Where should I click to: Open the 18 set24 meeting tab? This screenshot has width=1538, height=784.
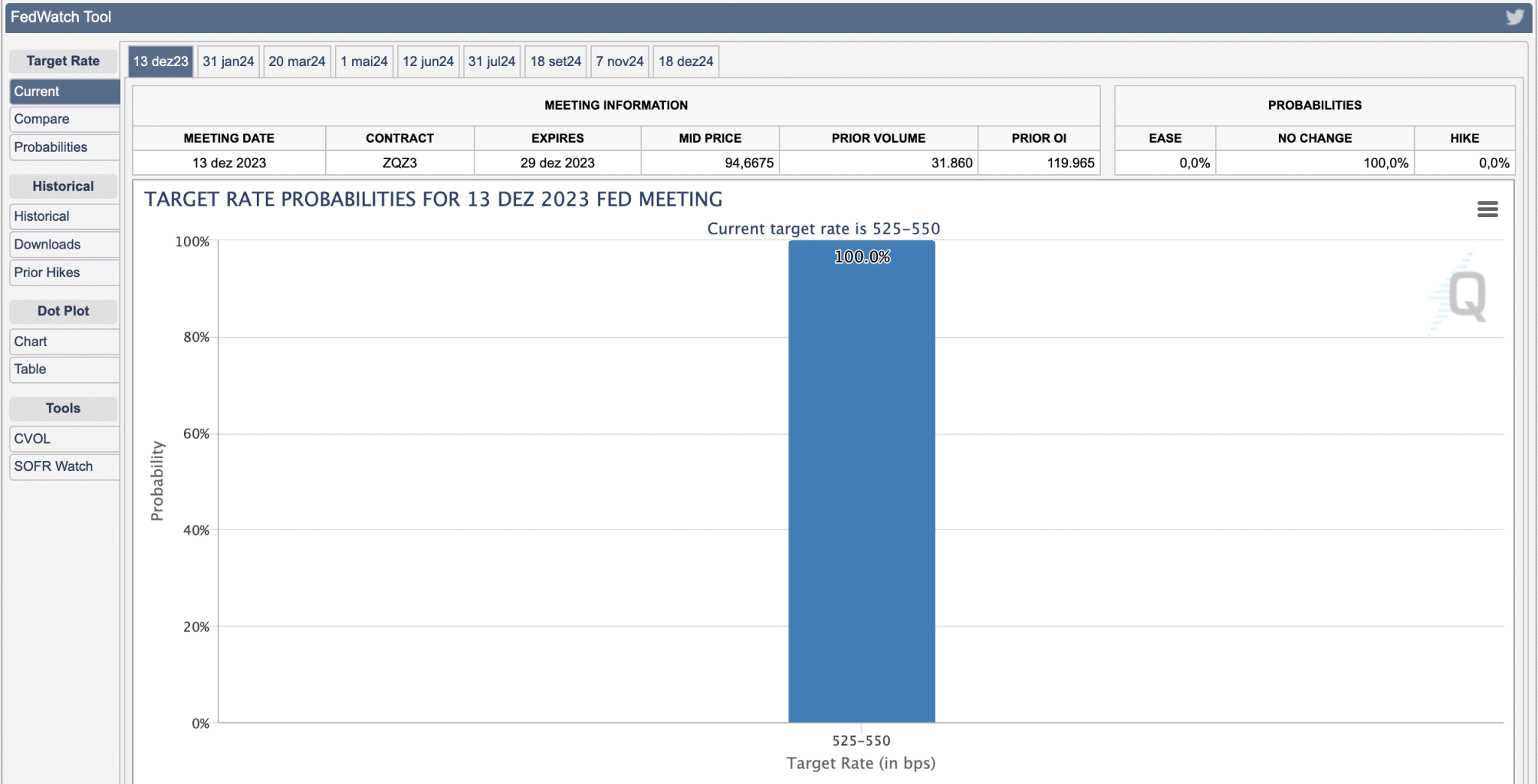(556, 62)
